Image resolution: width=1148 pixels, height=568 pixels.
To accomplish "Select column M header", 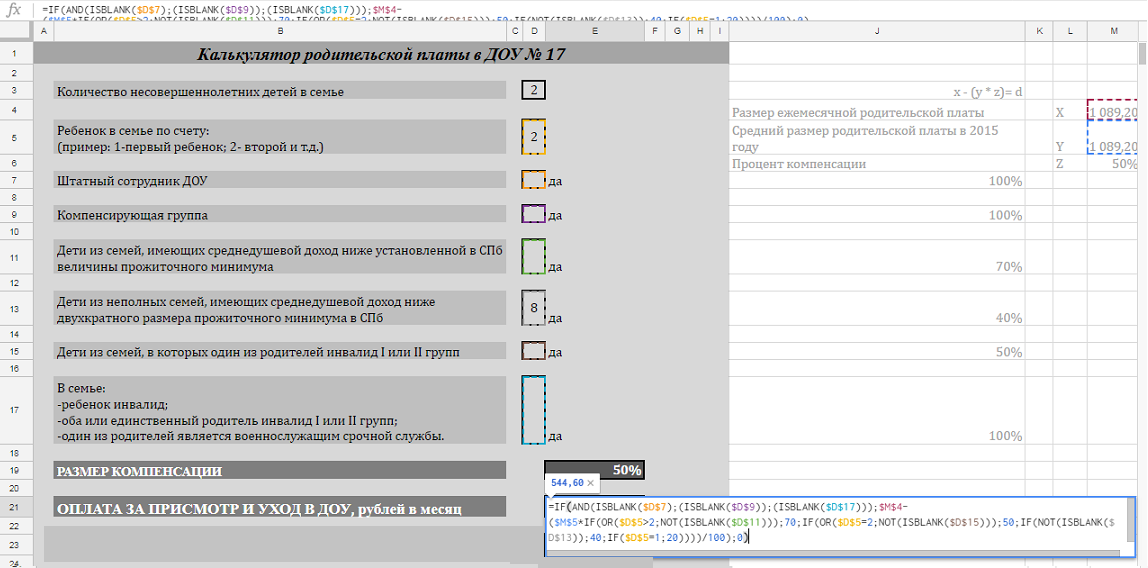I will [1113, 31].
